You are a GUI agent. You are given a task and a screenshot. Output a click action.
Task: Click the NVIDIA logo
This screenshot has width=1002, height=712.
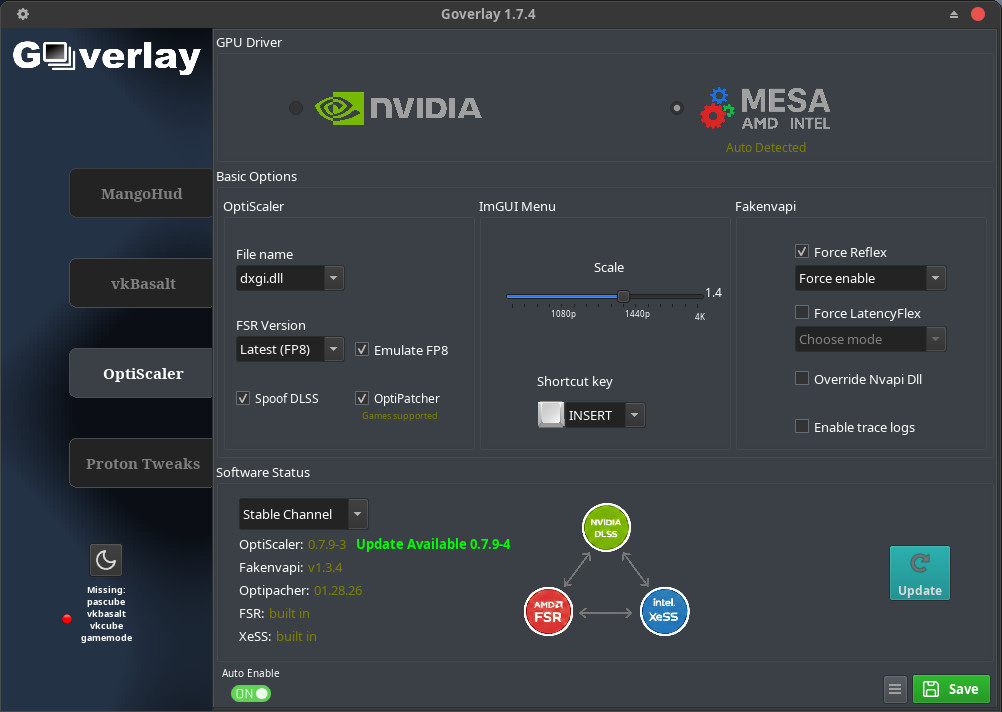[x=398, y=108]
